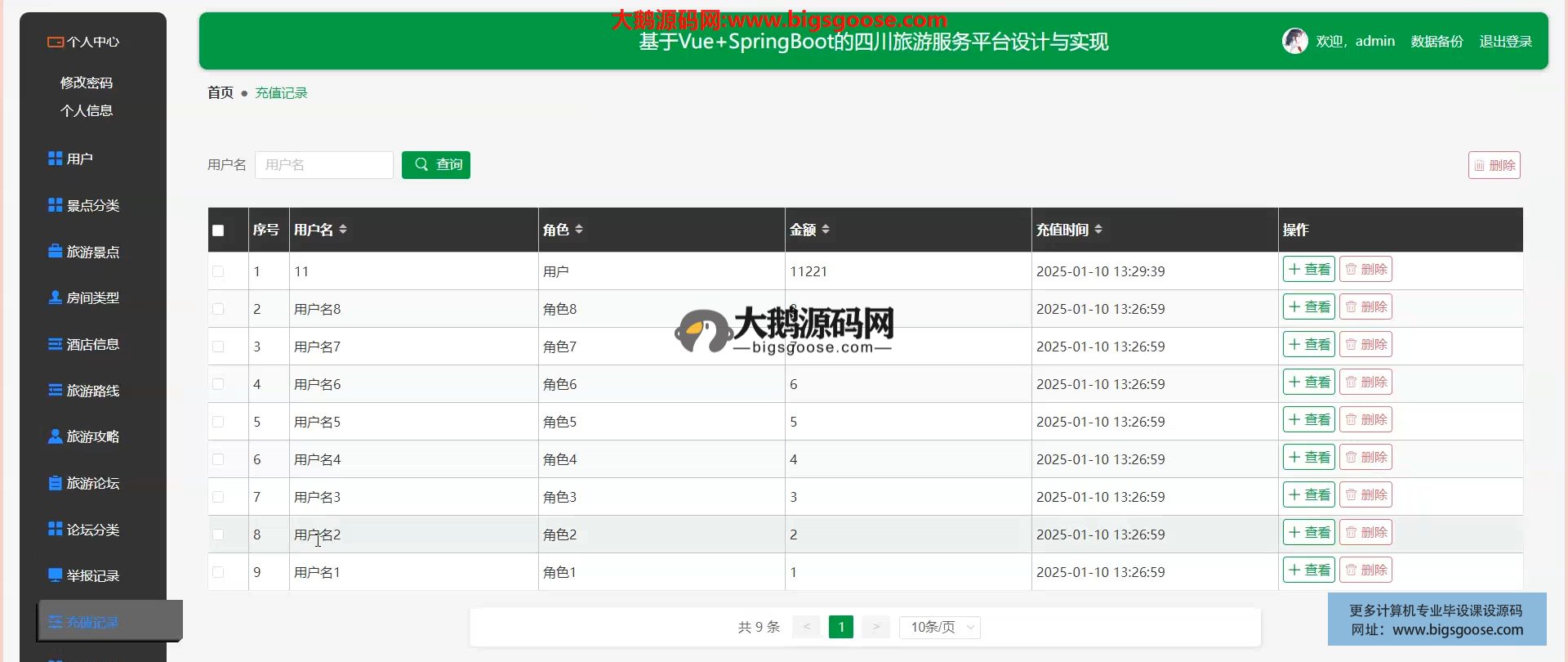1568x662 pixels.
Task: Open the 10条/页 page size dropdown
Action: [x=939, y=627]
